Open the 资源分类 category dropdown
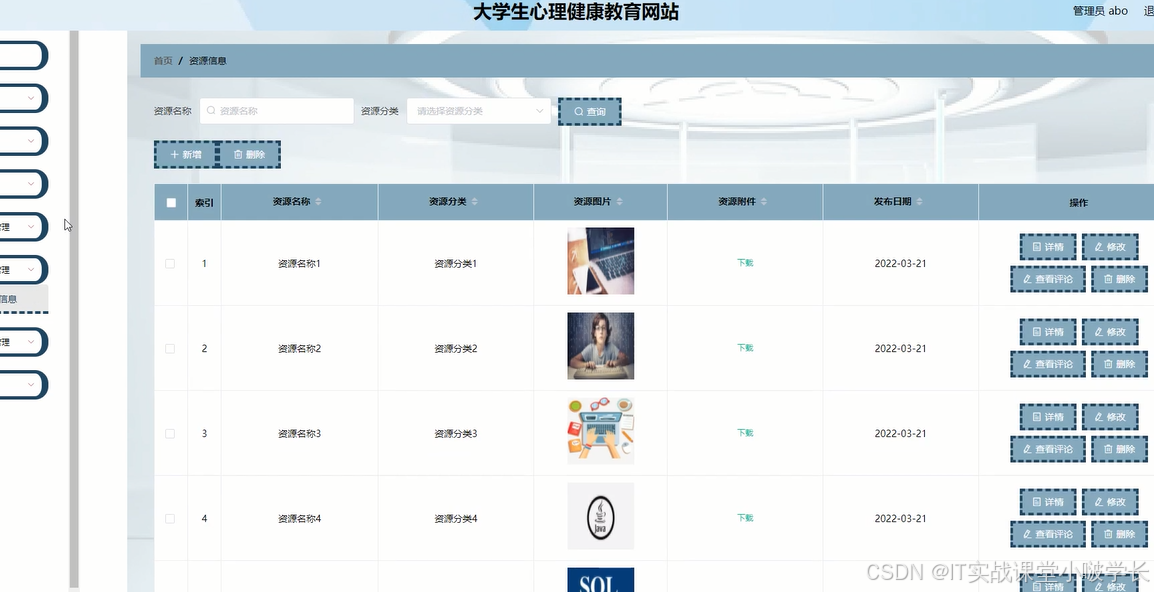 pos(478,111)
